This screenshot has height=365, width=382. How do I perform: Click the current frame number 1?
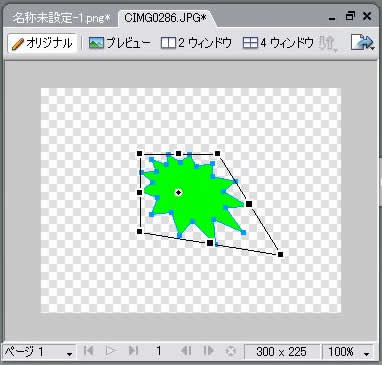pos(159,351)
